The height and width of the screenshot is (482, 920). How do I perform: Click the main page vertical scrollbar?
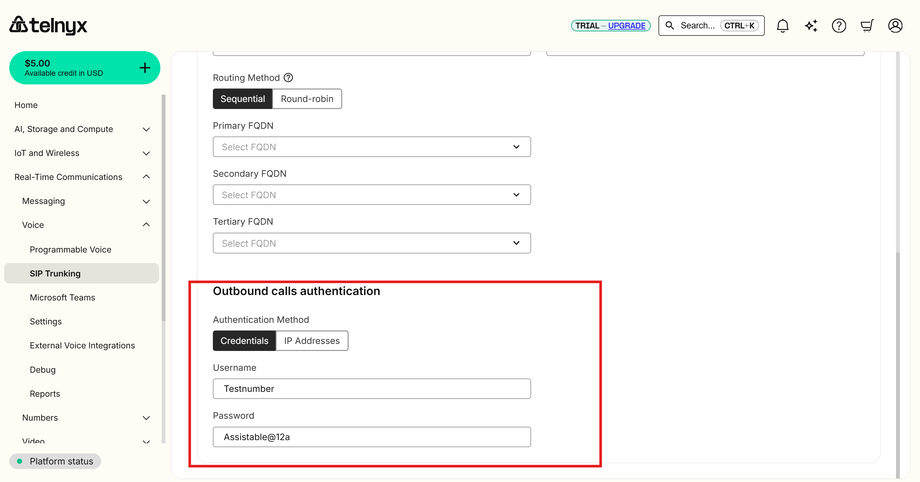(x=898, y=364)
